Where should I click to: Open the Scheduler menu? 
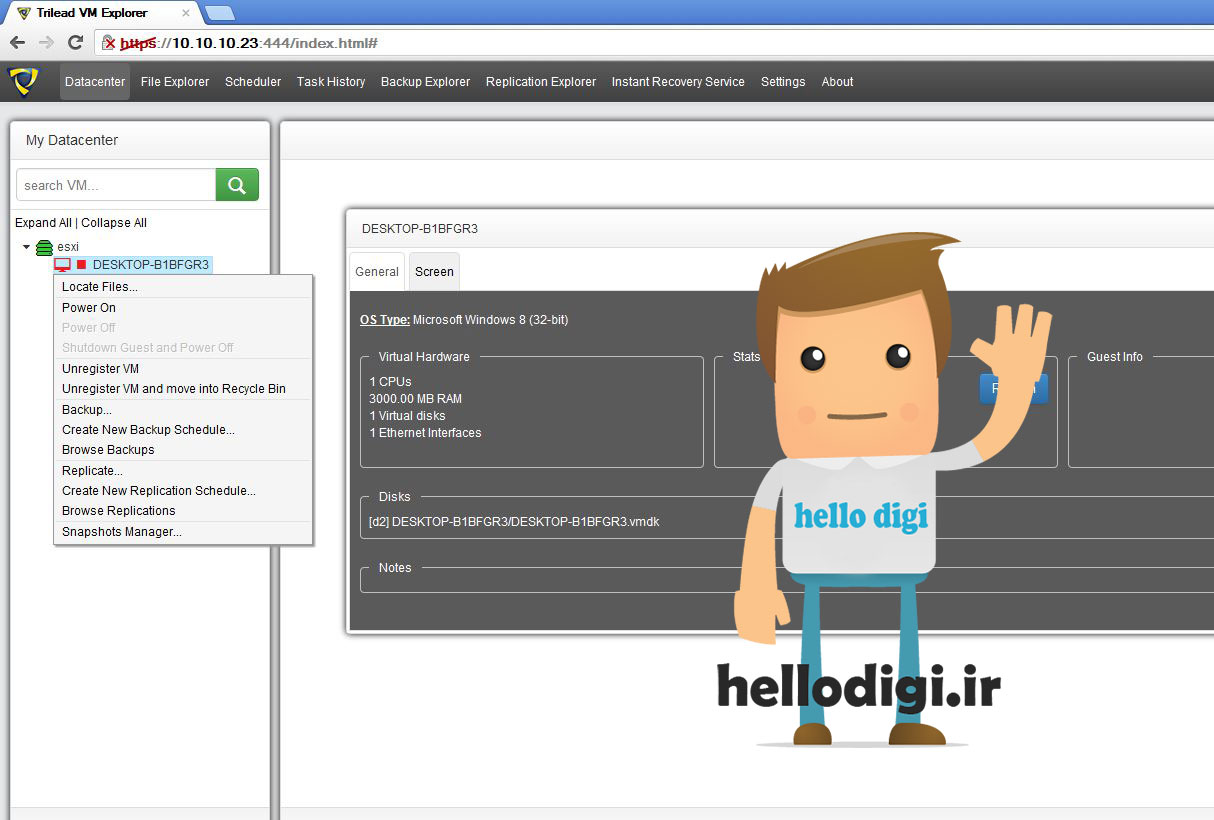pos(253,82)
